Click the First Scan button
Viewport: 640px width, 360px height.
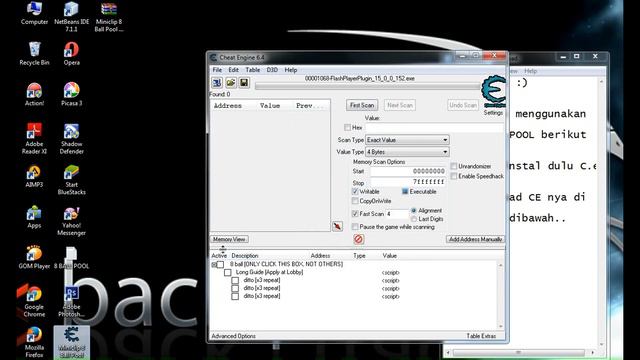click(x=362, y=105)
